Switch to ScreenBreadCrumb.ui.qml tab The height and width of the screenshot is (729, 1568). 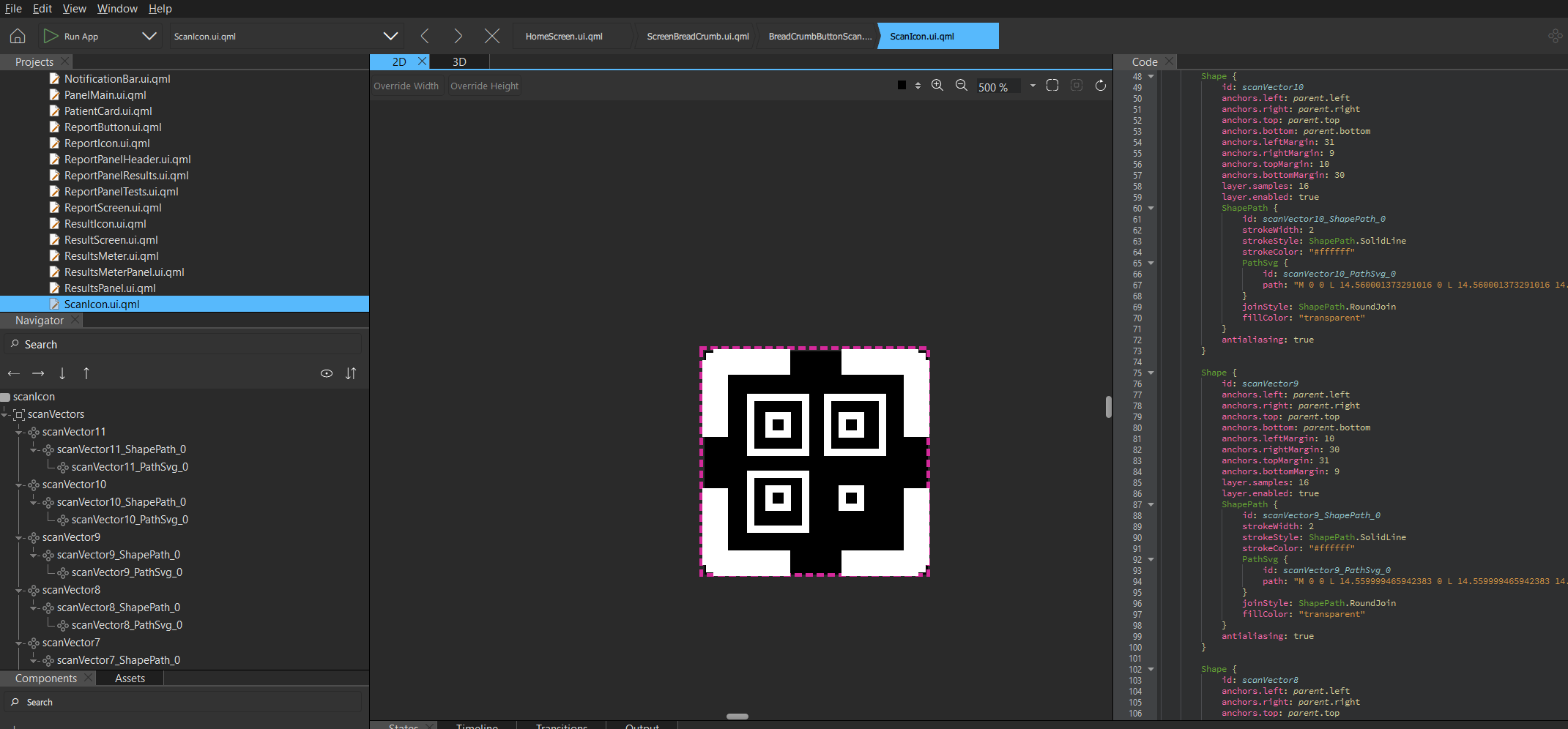pyautogui.click(x=698, y=36)
